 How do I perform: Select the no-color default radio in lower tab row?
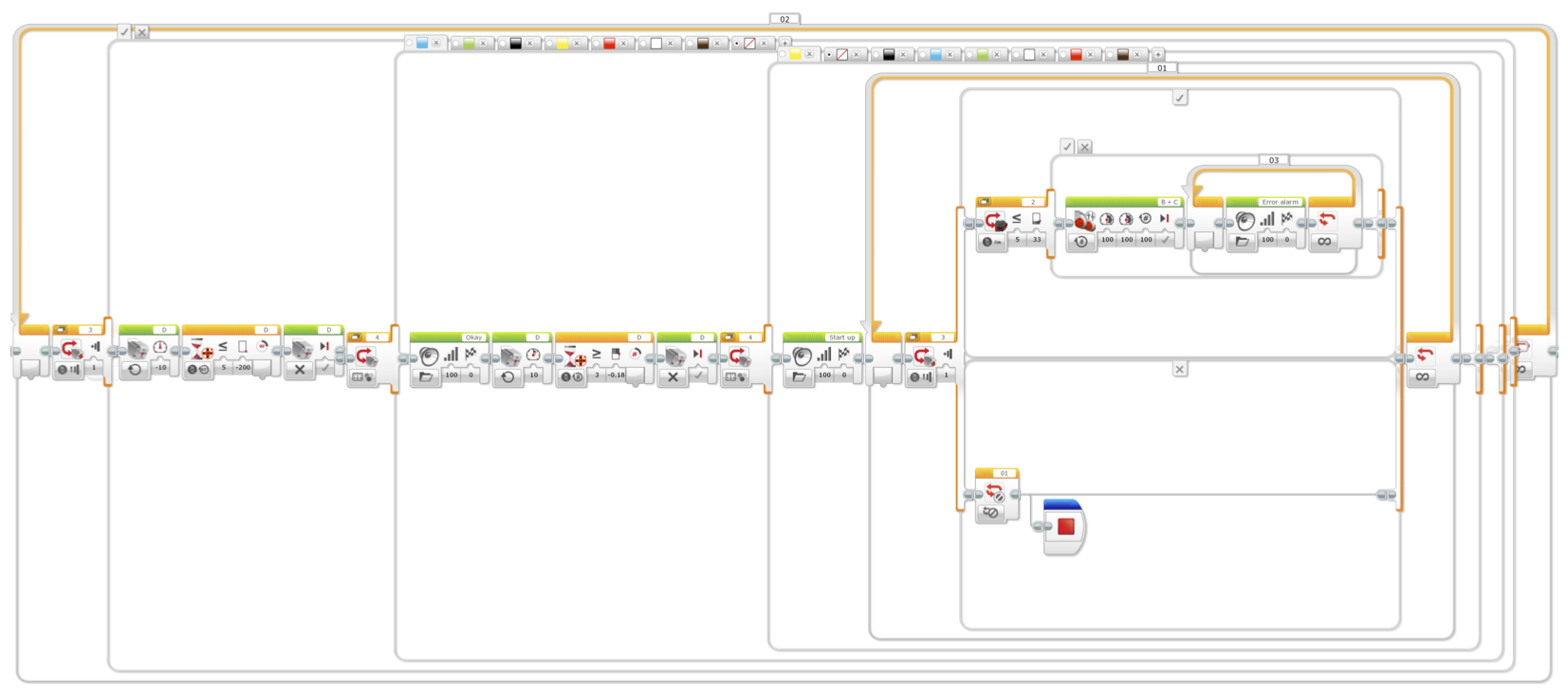[x=829, y=55]
